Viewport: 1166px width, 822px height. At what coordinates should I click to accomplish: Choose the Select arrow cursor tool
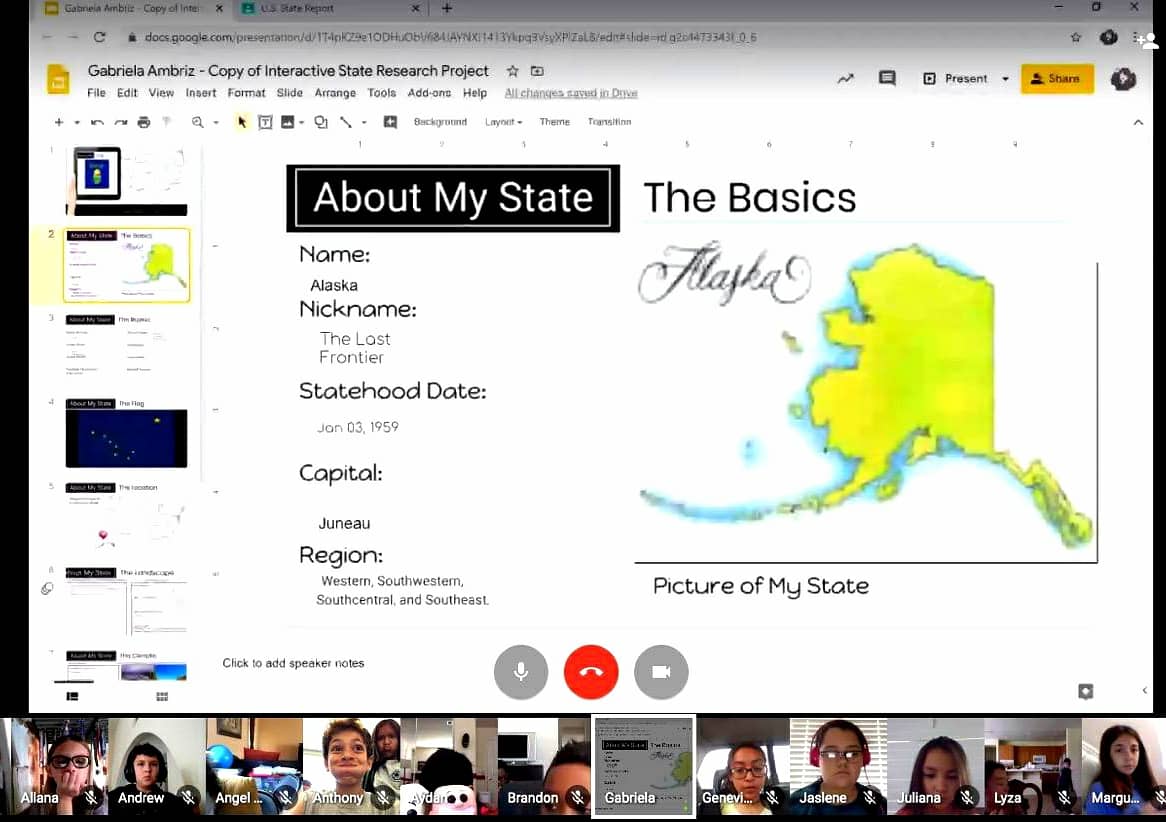click(x=242, y=122)
